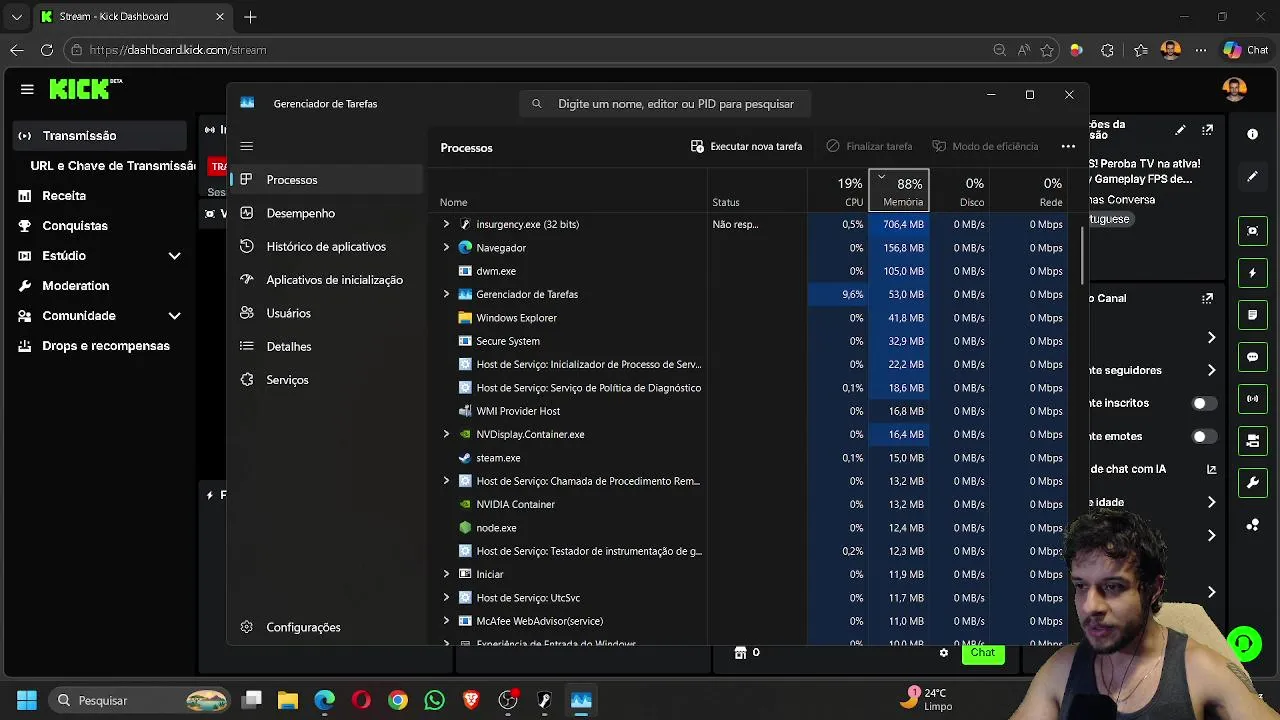Open Opera from the taskbar
The height and width of the screenshot is (720, 1280).
[361, 700]
